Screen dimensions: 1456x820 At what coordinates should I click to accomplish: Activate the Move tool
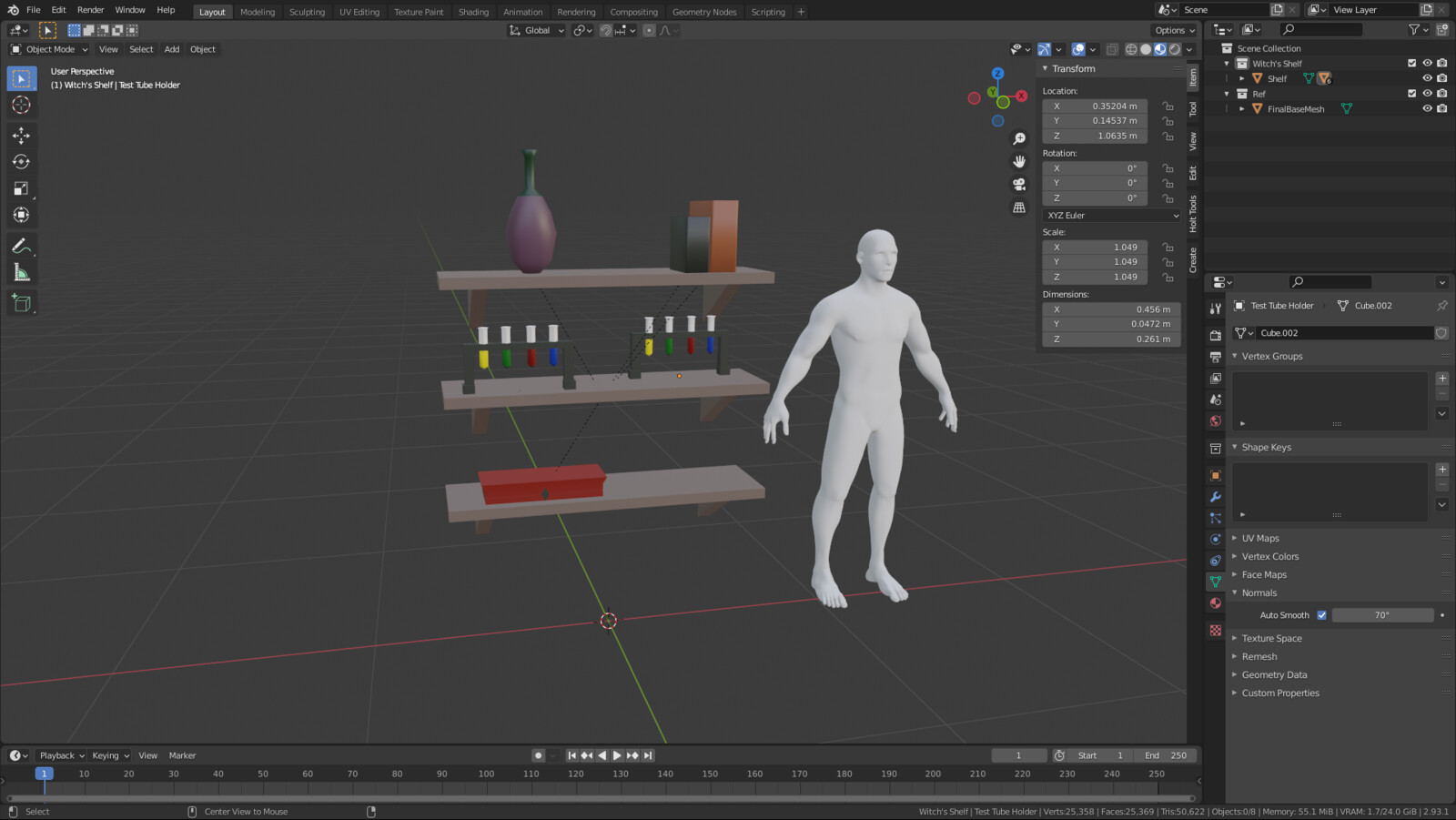point(21,136)
